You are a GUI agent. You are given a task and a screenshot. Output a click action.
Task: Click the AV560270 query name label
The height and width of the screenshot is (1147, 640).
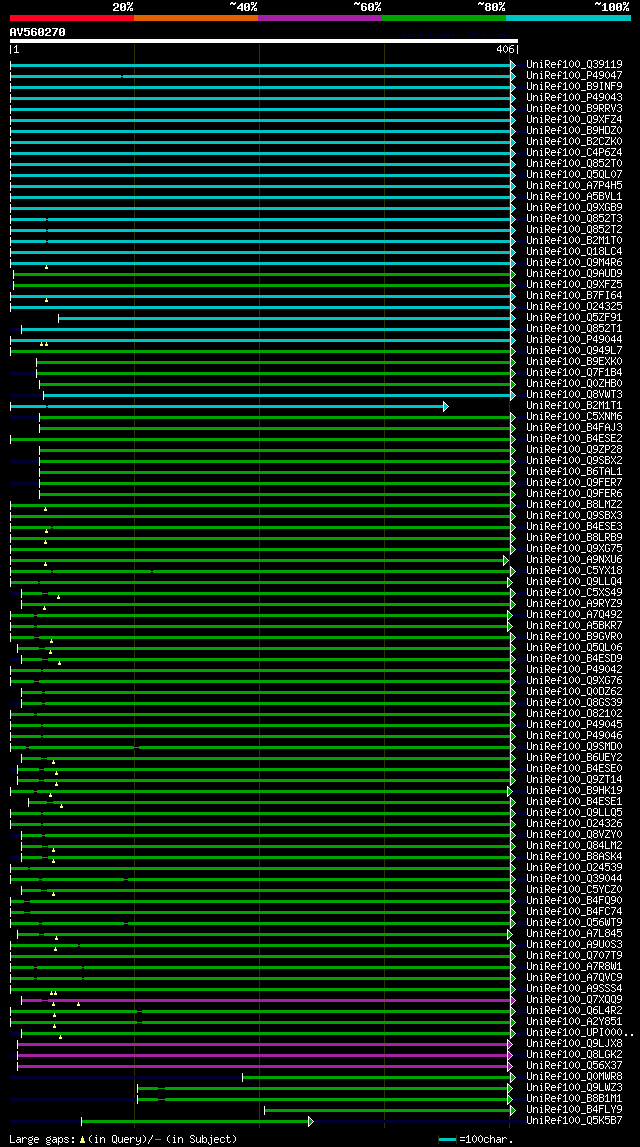37,32
